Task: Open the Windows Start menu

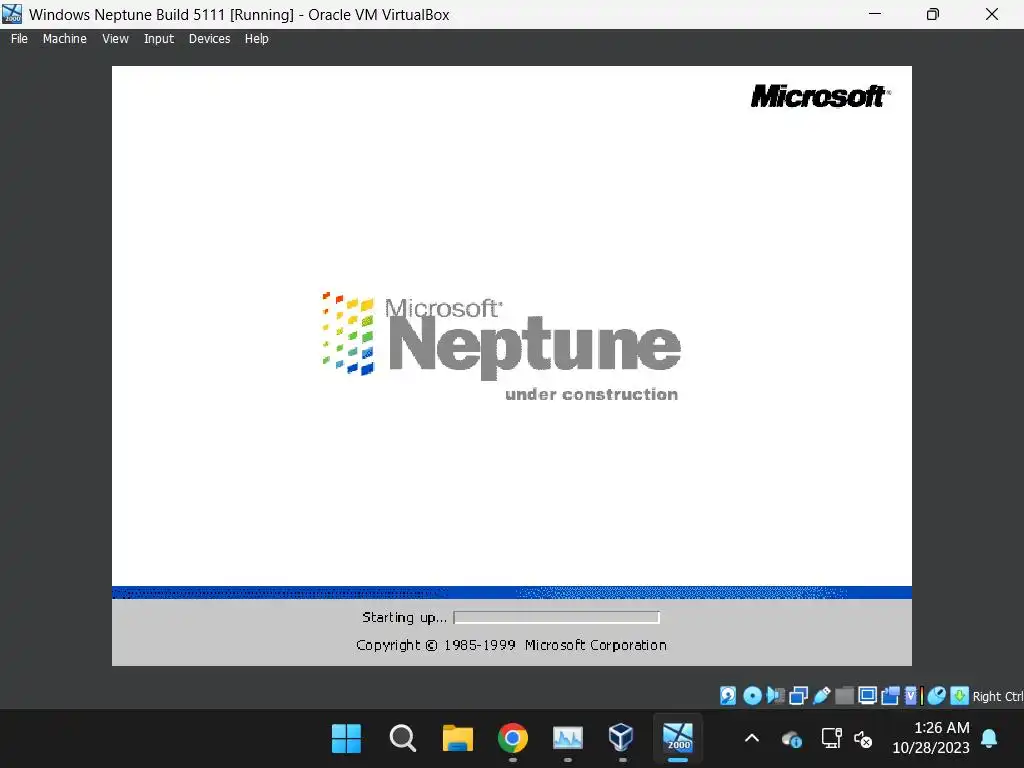Action: (x=346, y=739)
